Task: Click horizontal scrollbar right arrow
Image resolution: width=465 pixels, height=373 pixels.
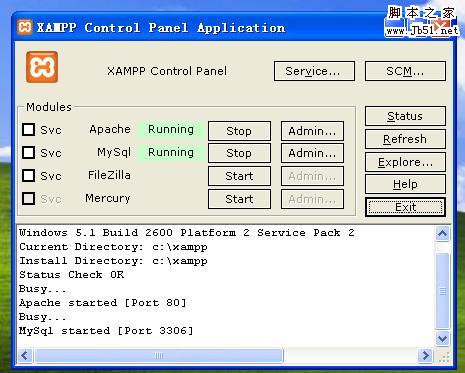Action: click(x=426, y=355)
